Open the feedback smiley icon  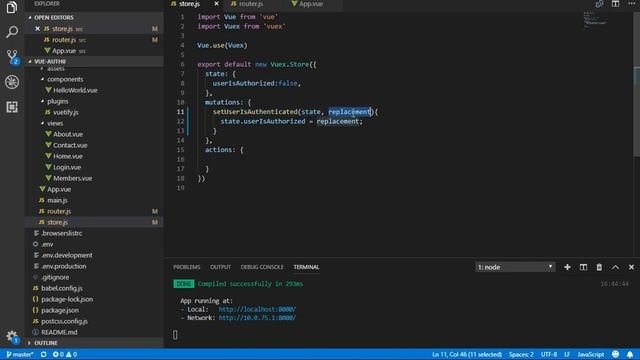pos(616,354)
